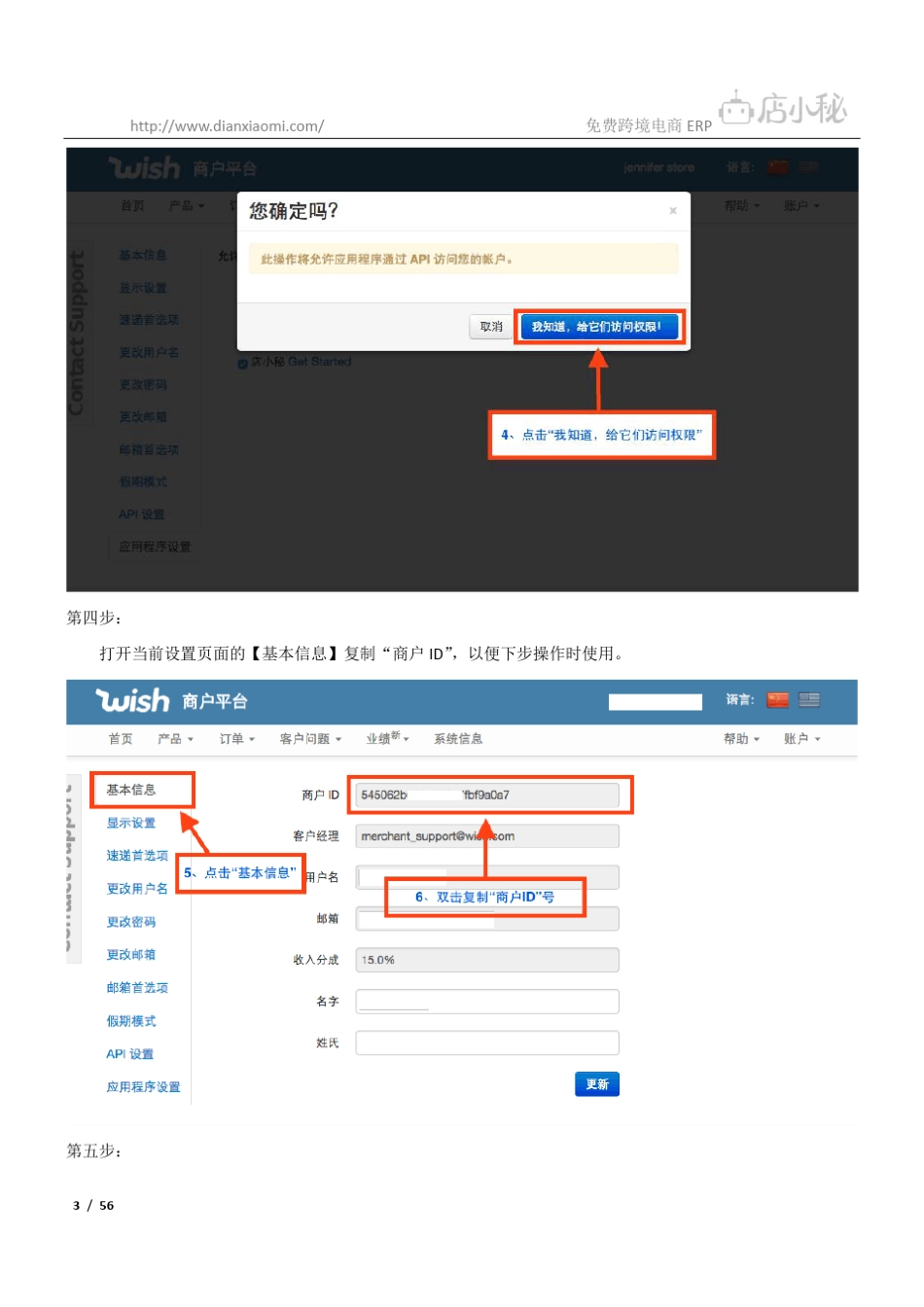Select 应用程序设置 in the dimmed page sidebar
This screenshot has height=1307, width=924.
pos(155,548)
